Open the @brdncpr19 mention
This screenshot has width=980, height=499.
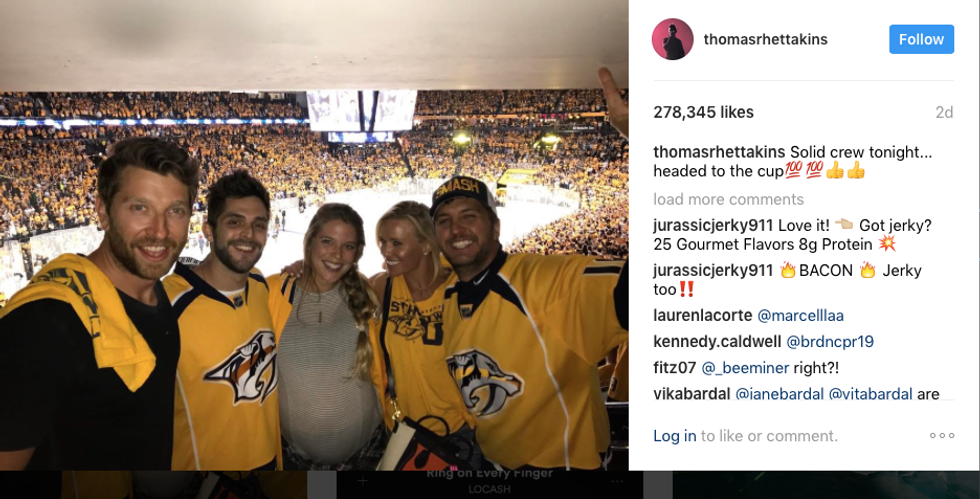[x=831, y=342]
